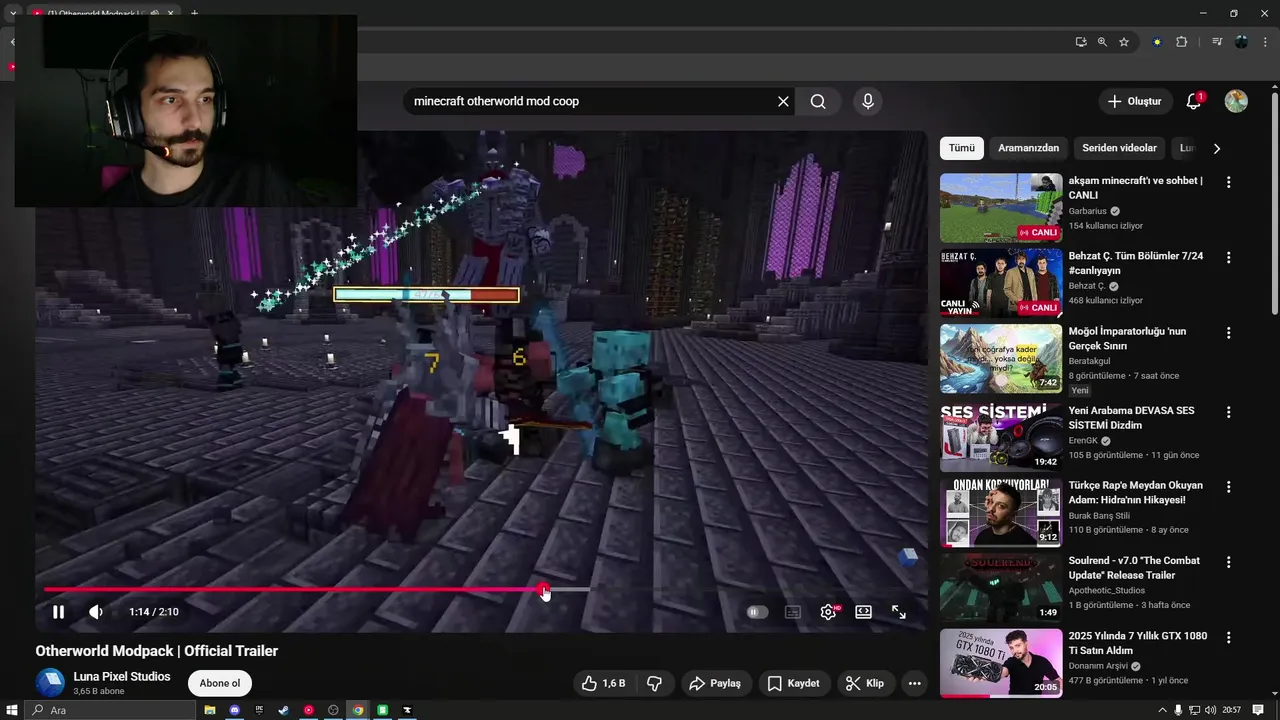Close the Otherworld Modpack browser tab
The height and width of the screenshot is (720, 1280).
coord(171,14)
